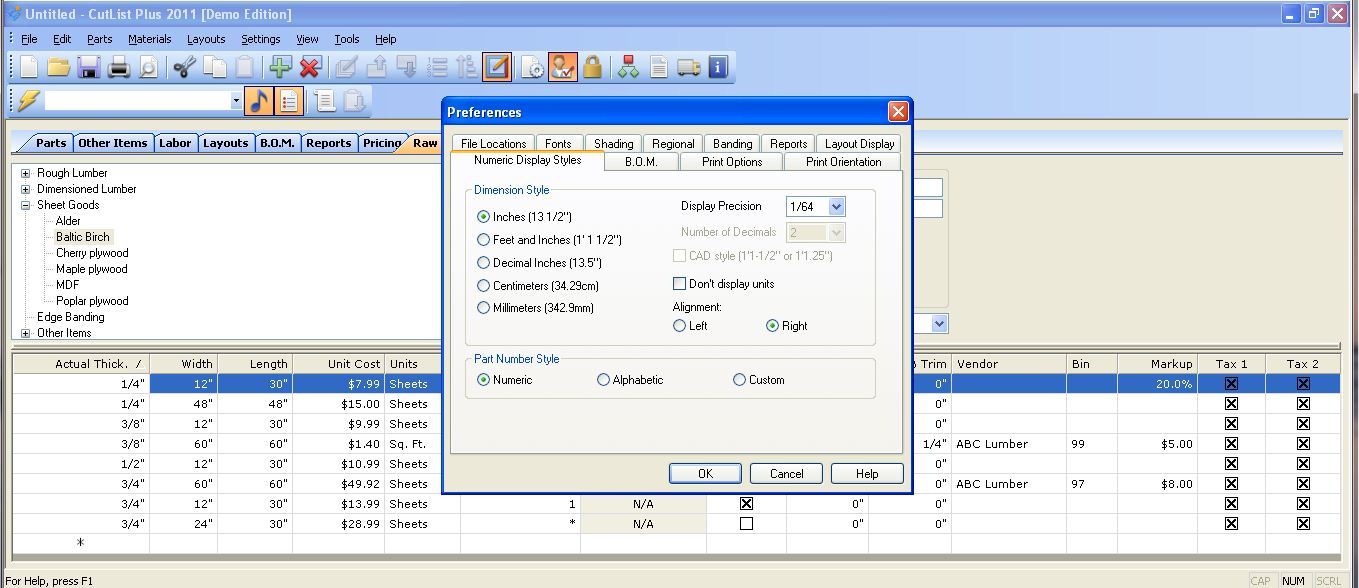The image size is (1359, 588).
Task: Collapse the Sheet Goods tree node
Action: coord(25,205)
